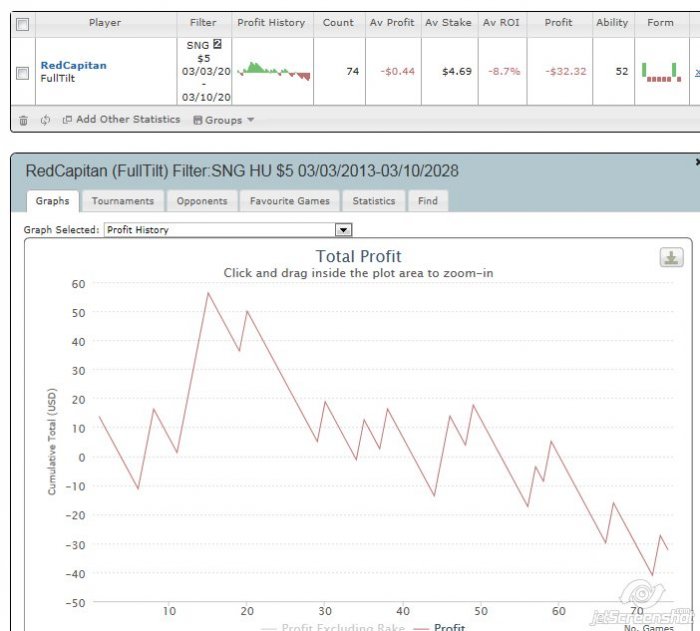The width and height of the screenshot is (700, 631).
Task: Close the RedCapitan details panel
Action: [697, 161]
